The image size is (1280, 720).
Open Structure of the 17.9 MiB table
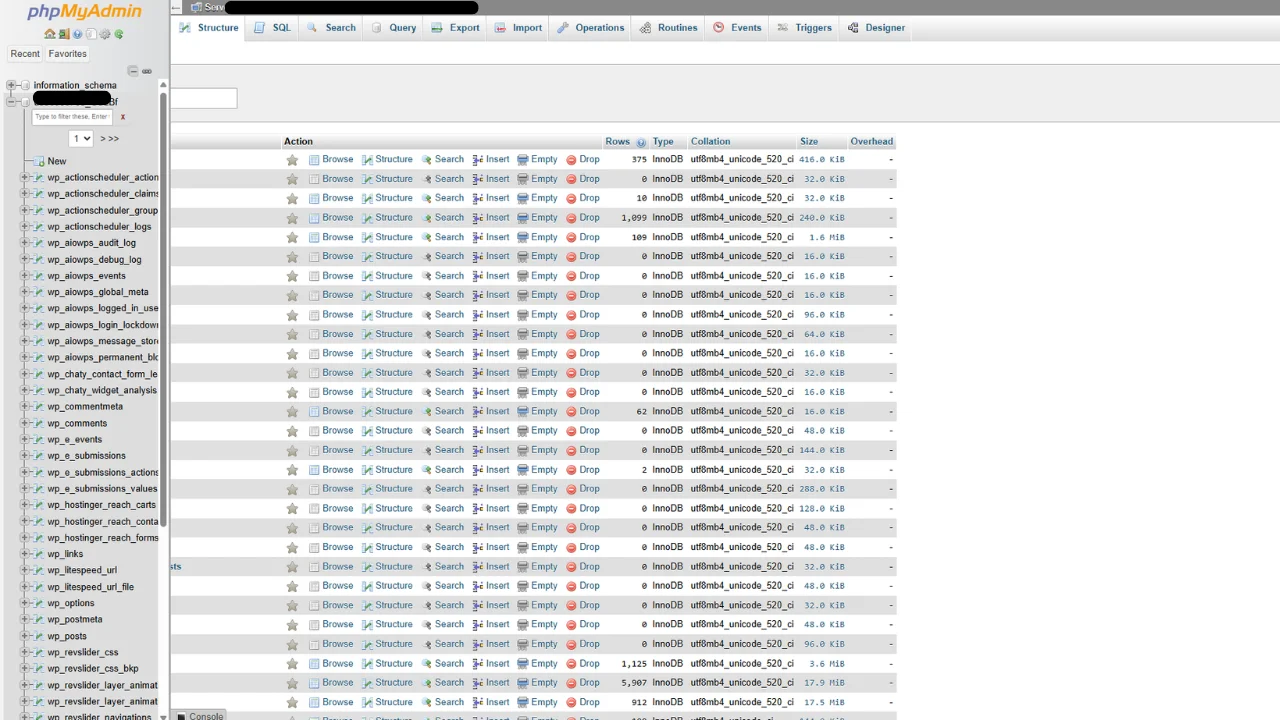[x=387, y=683]
